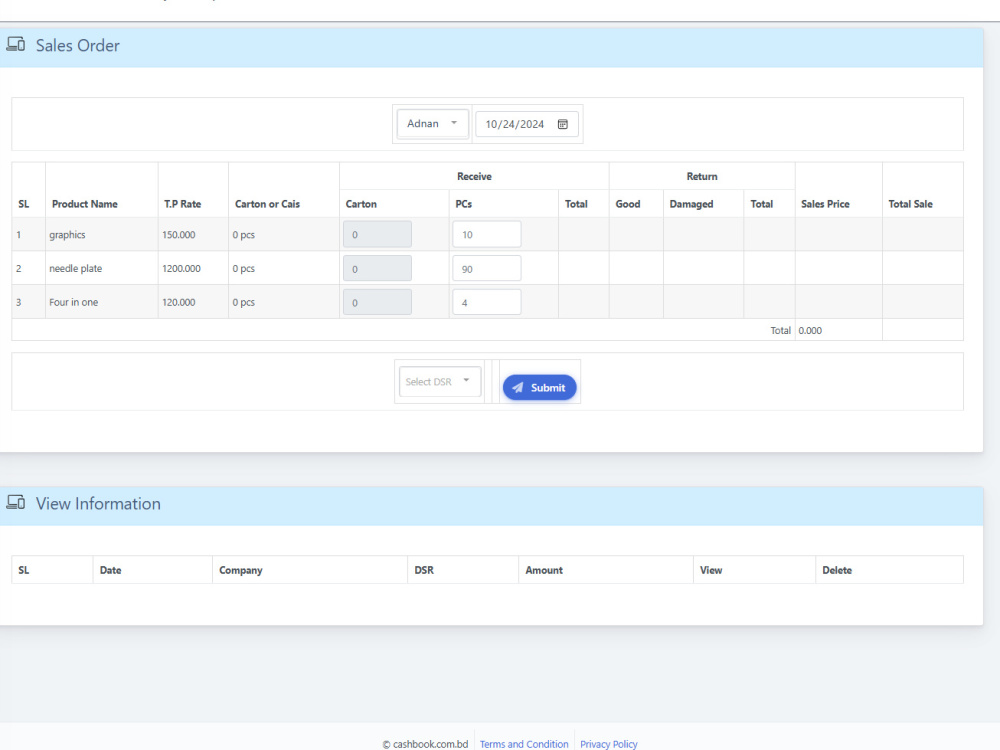Open the Privacy Policy link
Image resolution: width=1000 pixels, height=750 pixels.
point(608,744)
